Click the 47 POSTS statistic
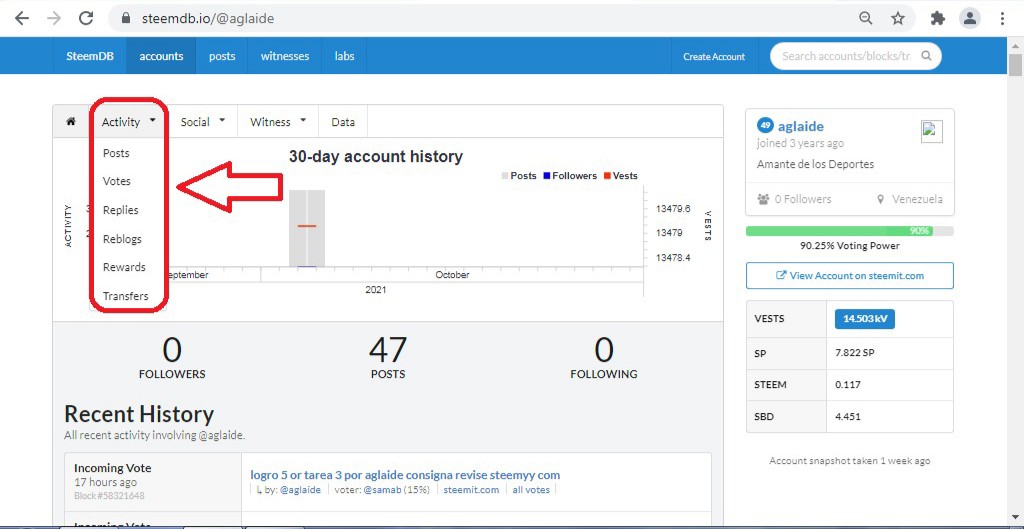This screenshot has height=529, width=1024. point(388,357)
